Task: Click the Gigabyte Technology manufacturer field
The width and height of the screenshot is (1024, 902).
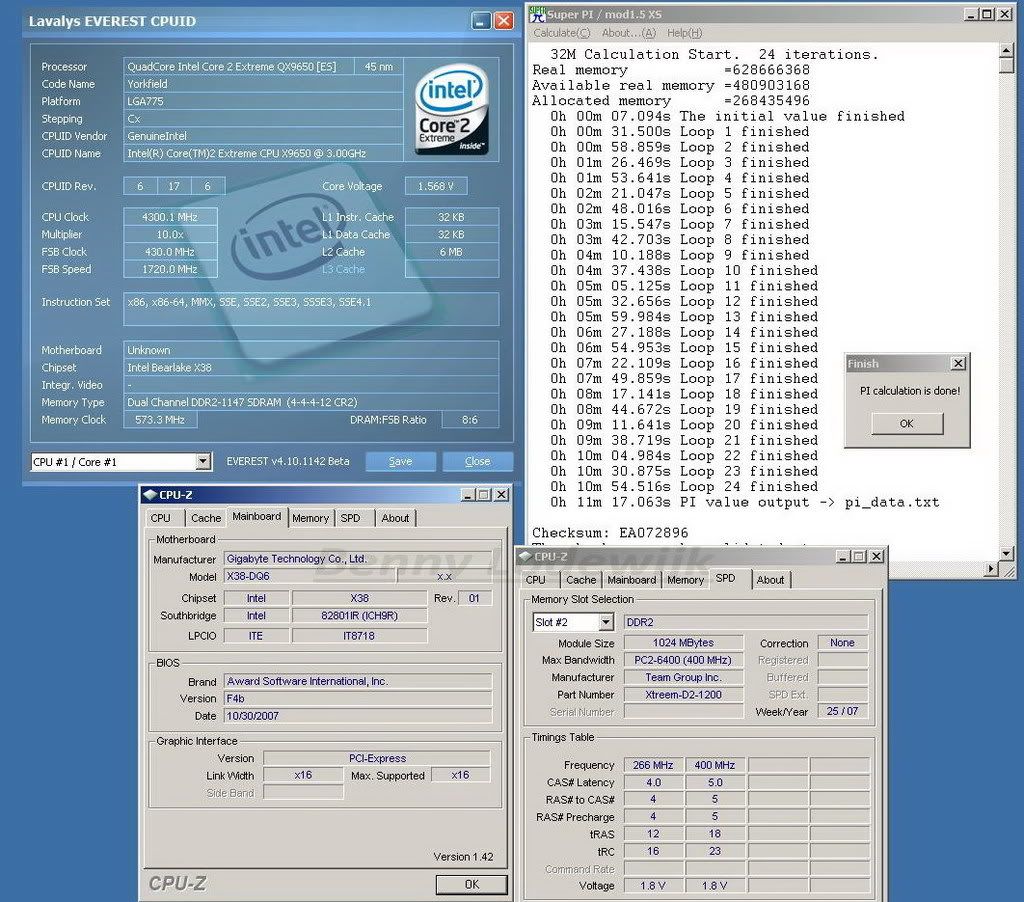Action: (x=358, y=558)
